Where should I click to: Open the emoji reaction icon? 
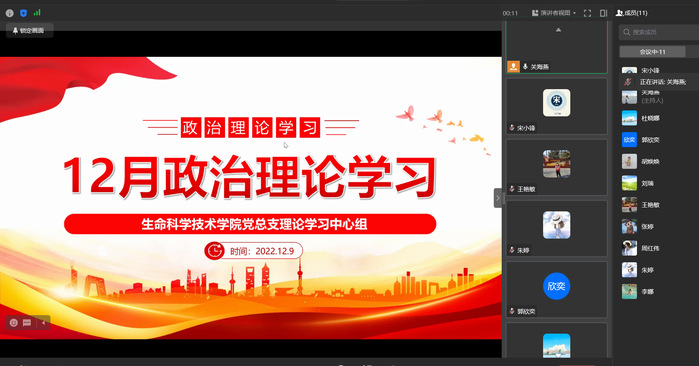pos(14,322)
